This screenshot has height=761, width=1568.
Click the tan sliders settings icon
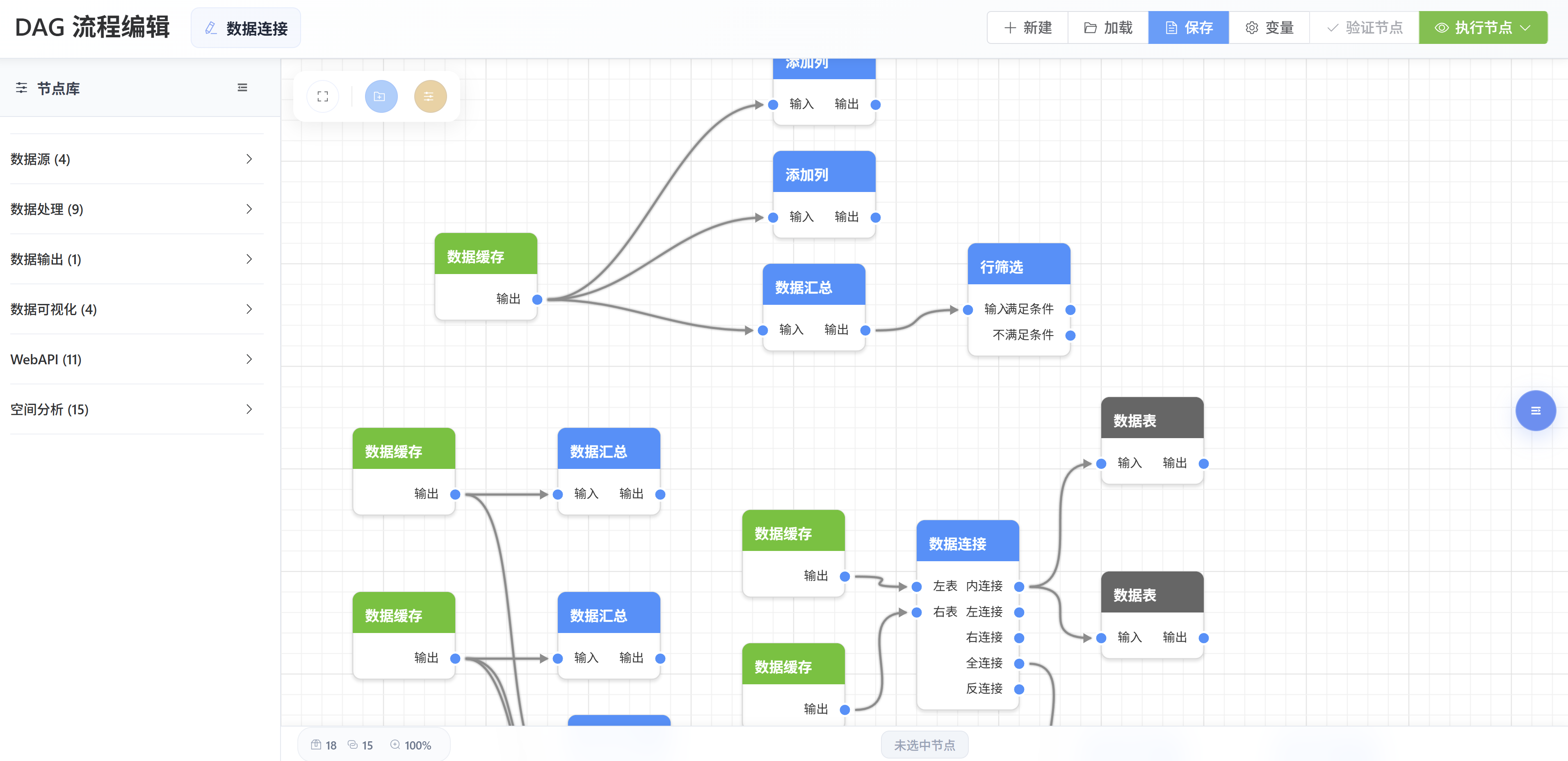pos(430,96)
